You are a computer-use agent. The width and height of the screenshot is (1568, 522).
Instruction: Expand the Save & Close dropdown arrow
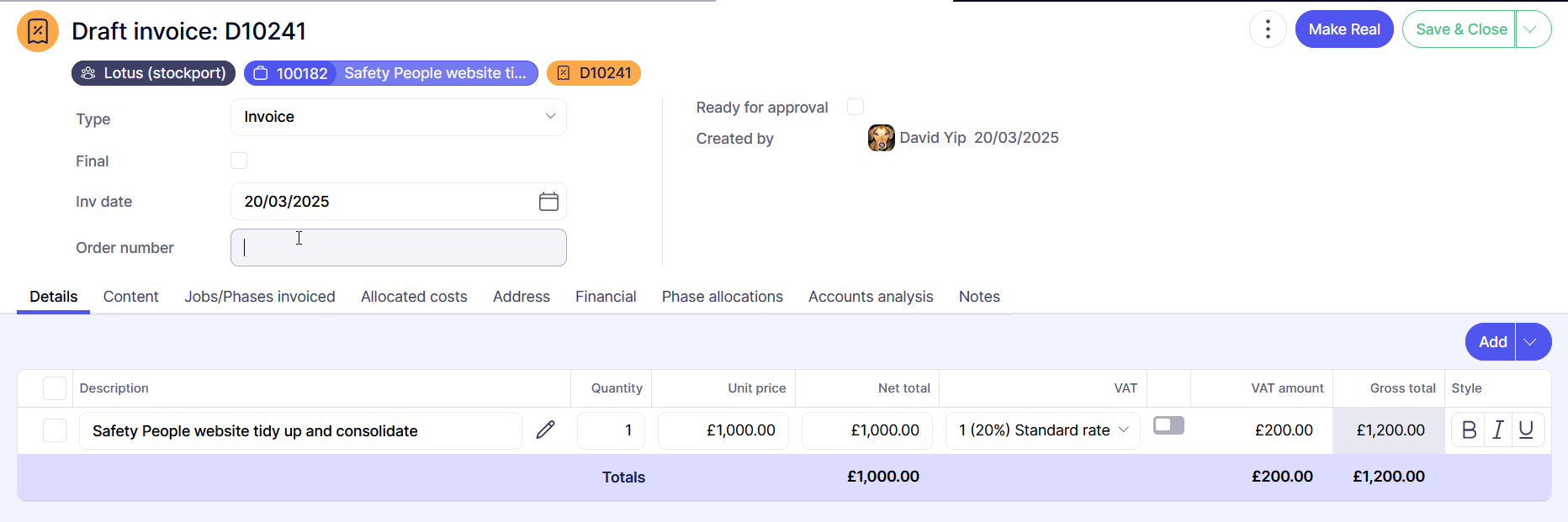point(1532,29)
